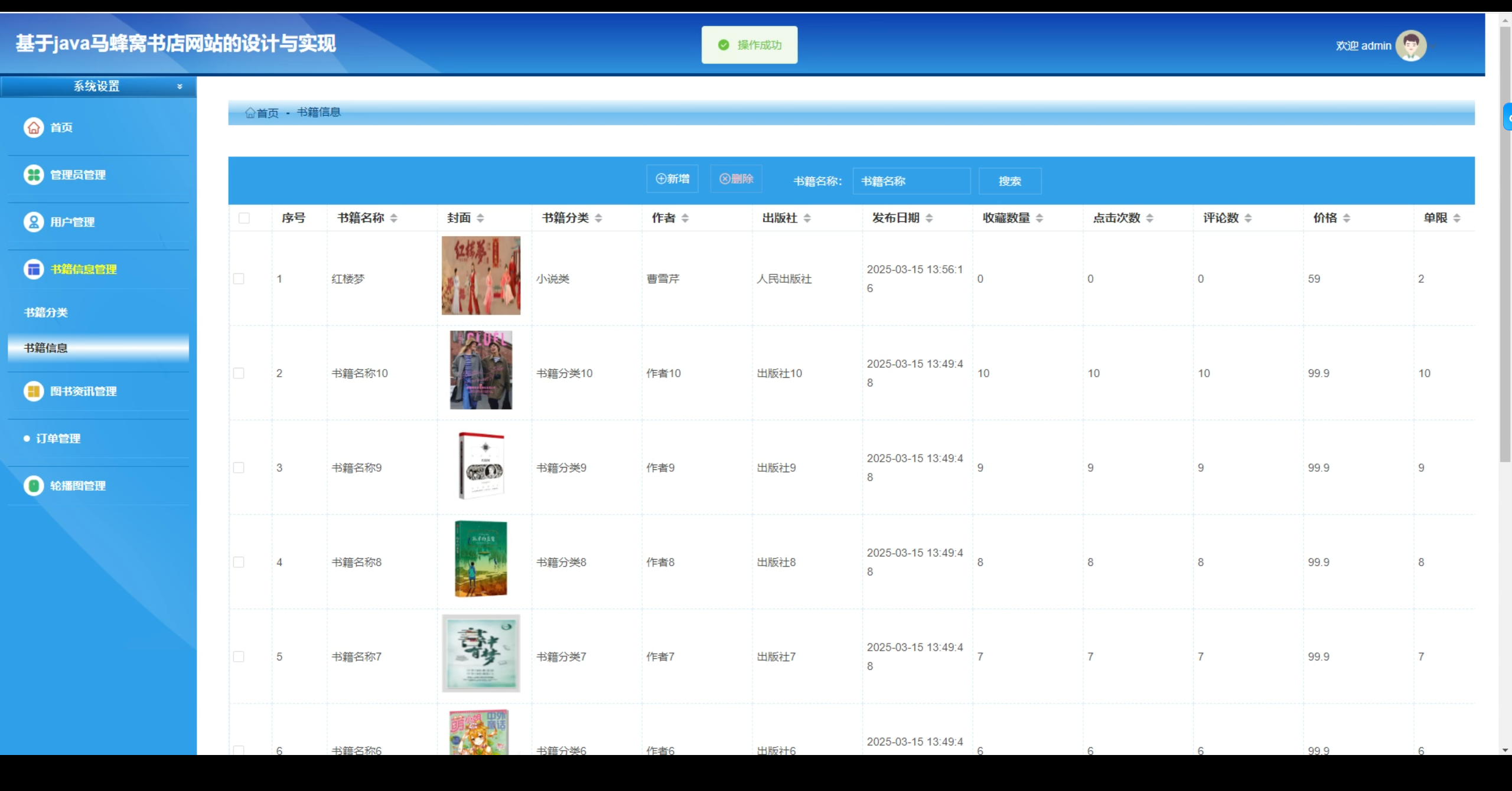This screenshot has width=1512, height=791.
Task: Sort by 发布日期 column arrows
Action: 929,218
